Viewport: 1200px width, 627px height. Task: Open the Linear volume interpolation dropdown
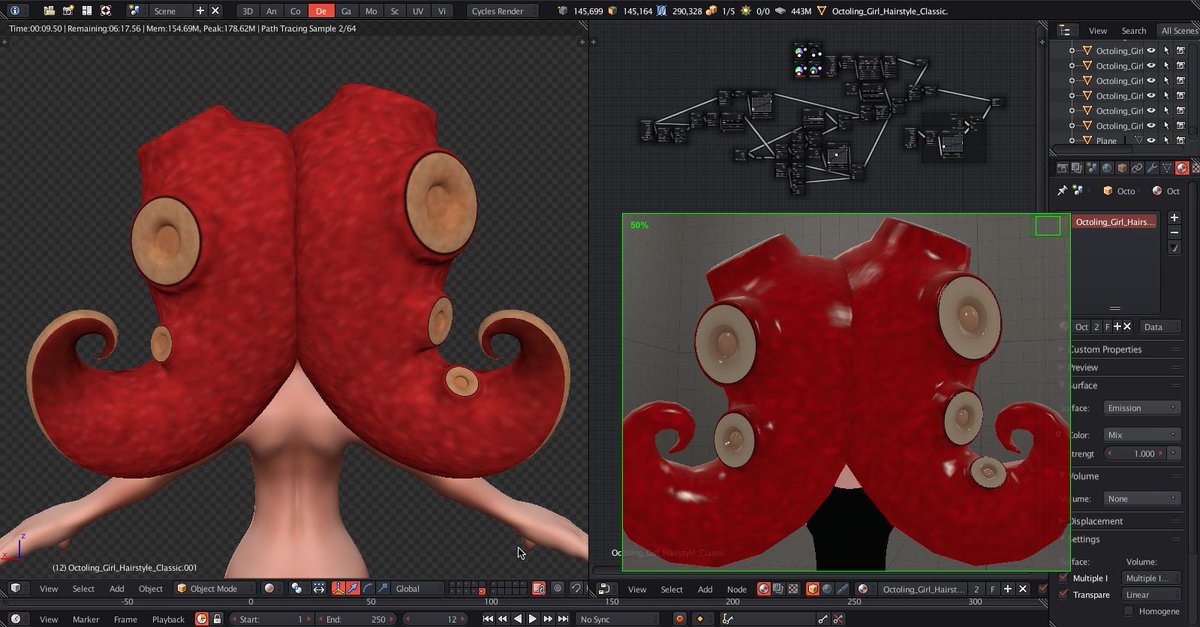point(1151,594)
